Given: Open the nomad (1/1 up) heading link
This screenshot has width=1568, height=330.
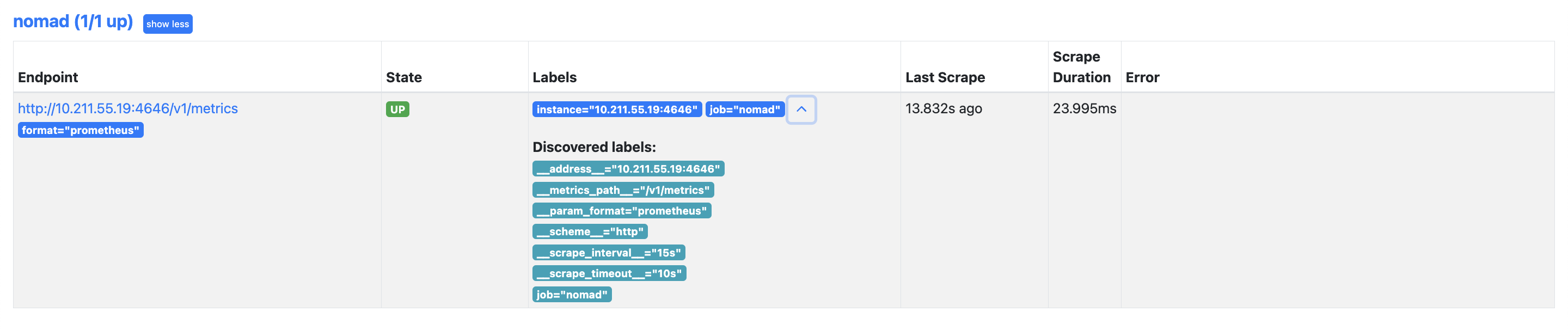Looking at the screenshot, I should 72,21.
